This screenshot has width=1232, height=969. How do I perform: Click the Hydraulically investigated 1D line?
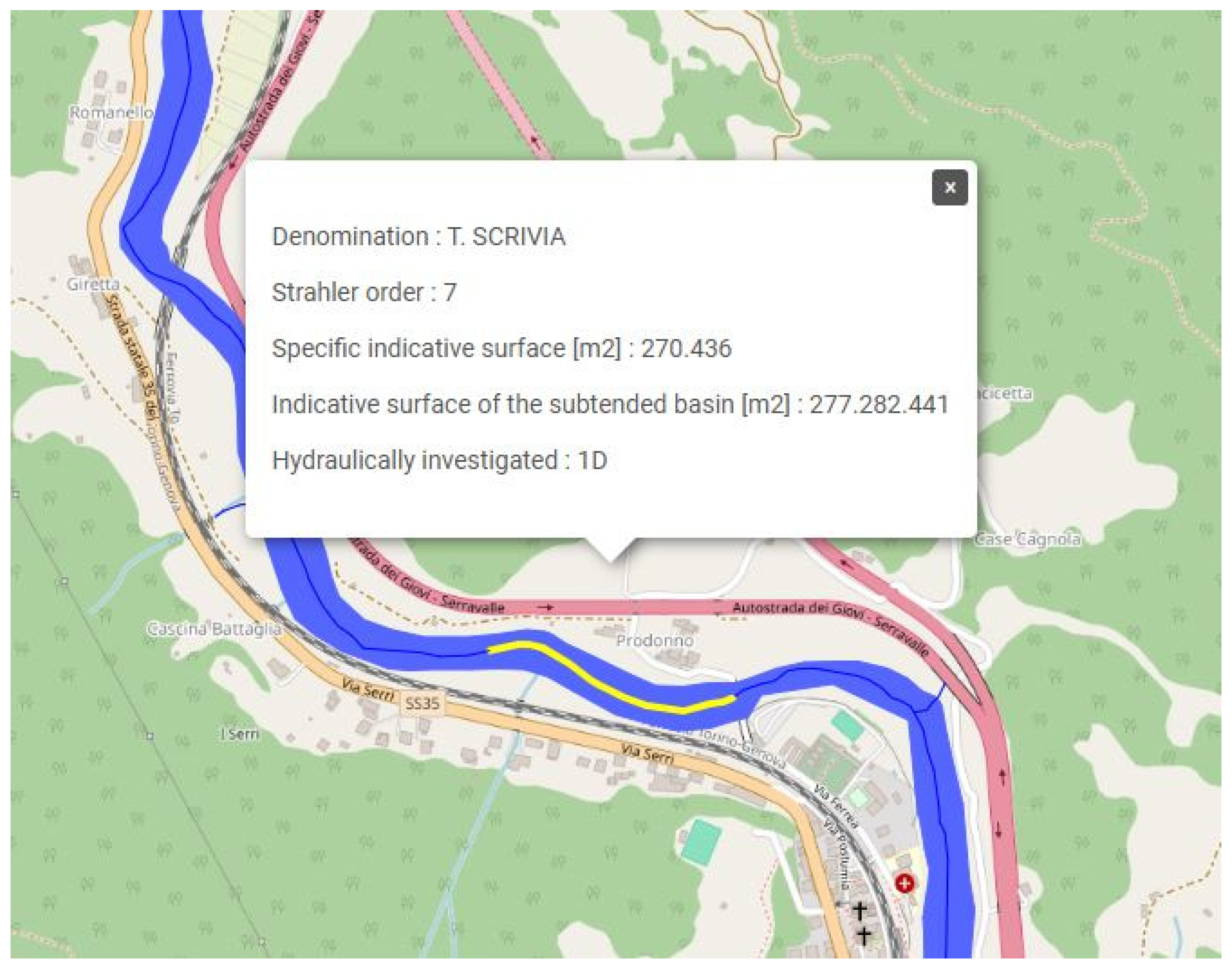pyautogui.click(x=439, y=460)
